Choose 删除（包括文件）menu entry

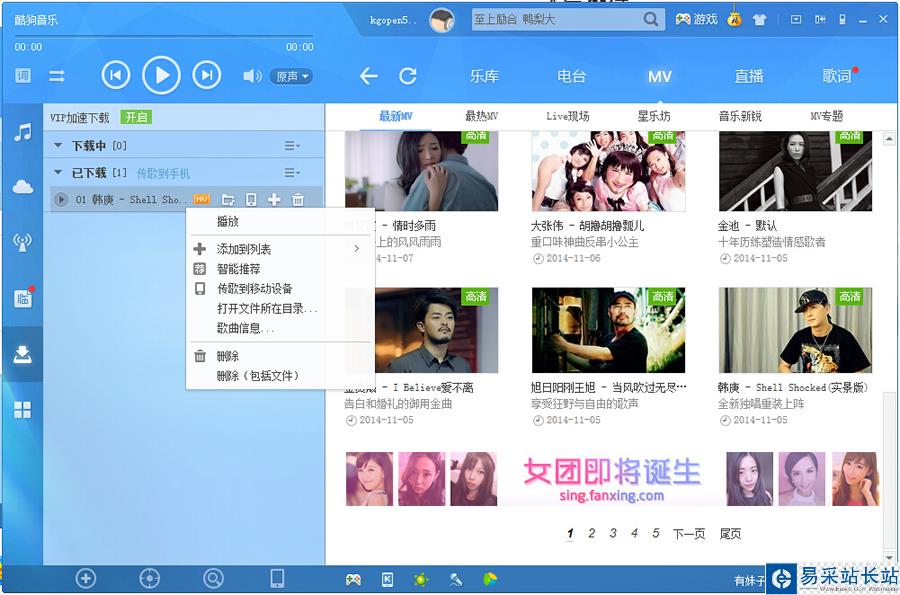click(258, 376)
